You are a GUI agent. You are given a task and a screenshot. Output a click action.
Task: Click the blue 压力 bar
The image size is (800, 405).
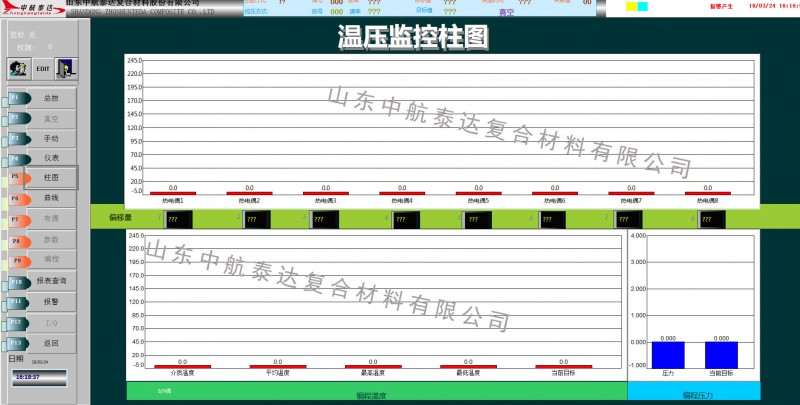coord(668,355)
